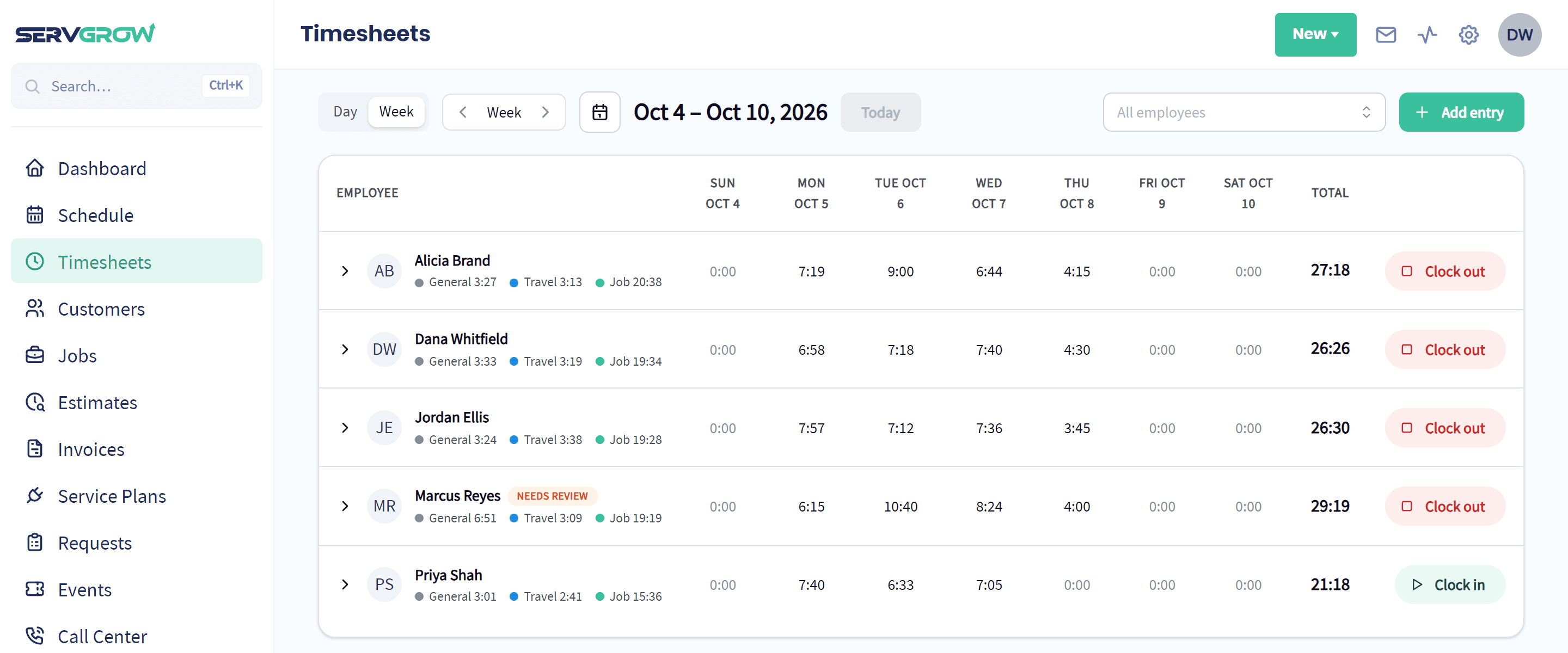Click the Jordan Ellis name
Viewport: 1568px width, 653px height.
pos(452,417)
